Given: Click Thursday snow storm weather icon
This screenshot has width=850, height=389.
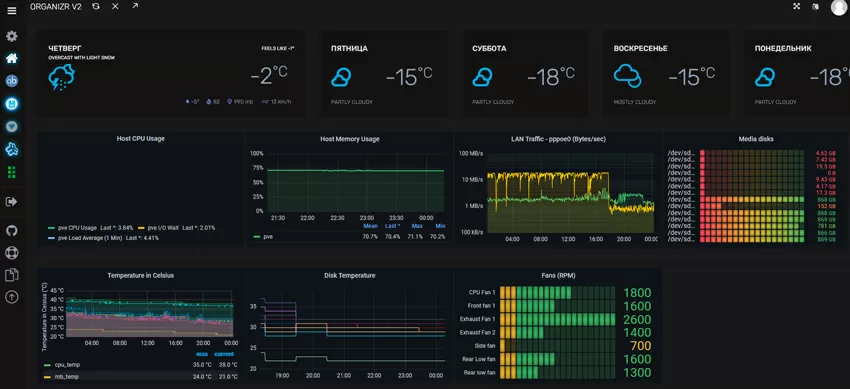Looking at the screenshot, I should (61, 77).
